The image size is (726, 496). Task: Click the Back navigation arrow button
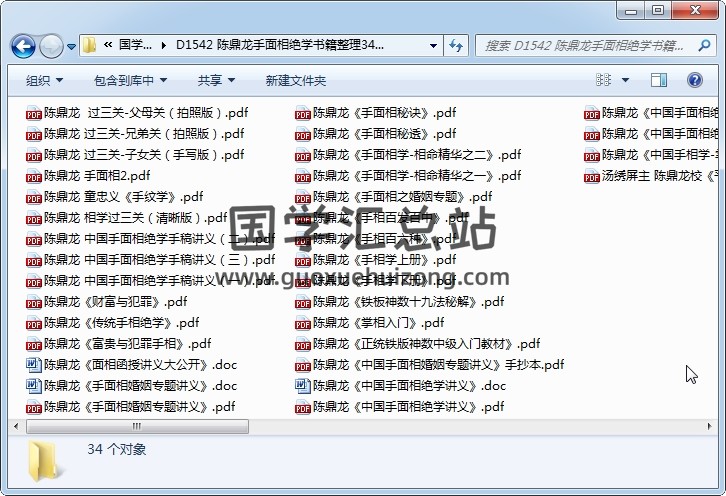pos(23,46)
